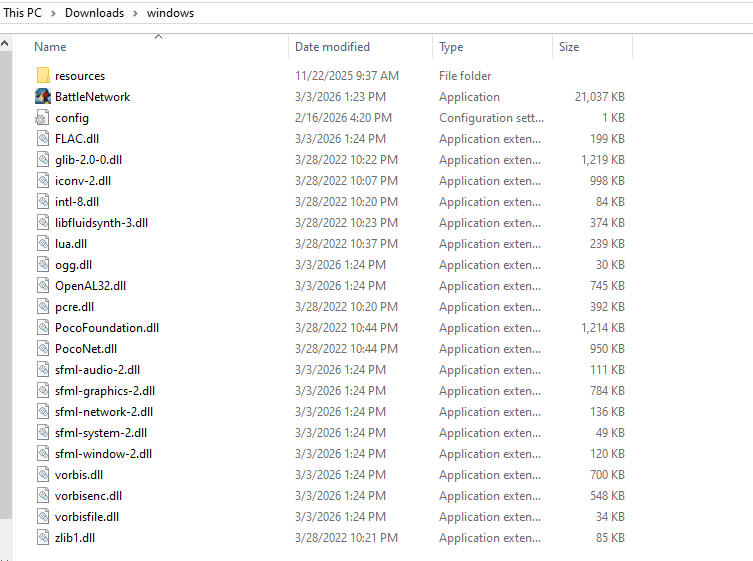Screen dimensions: 753x561
Task: Click the 21,037 KB size value
Action: [x=600, y=97]
